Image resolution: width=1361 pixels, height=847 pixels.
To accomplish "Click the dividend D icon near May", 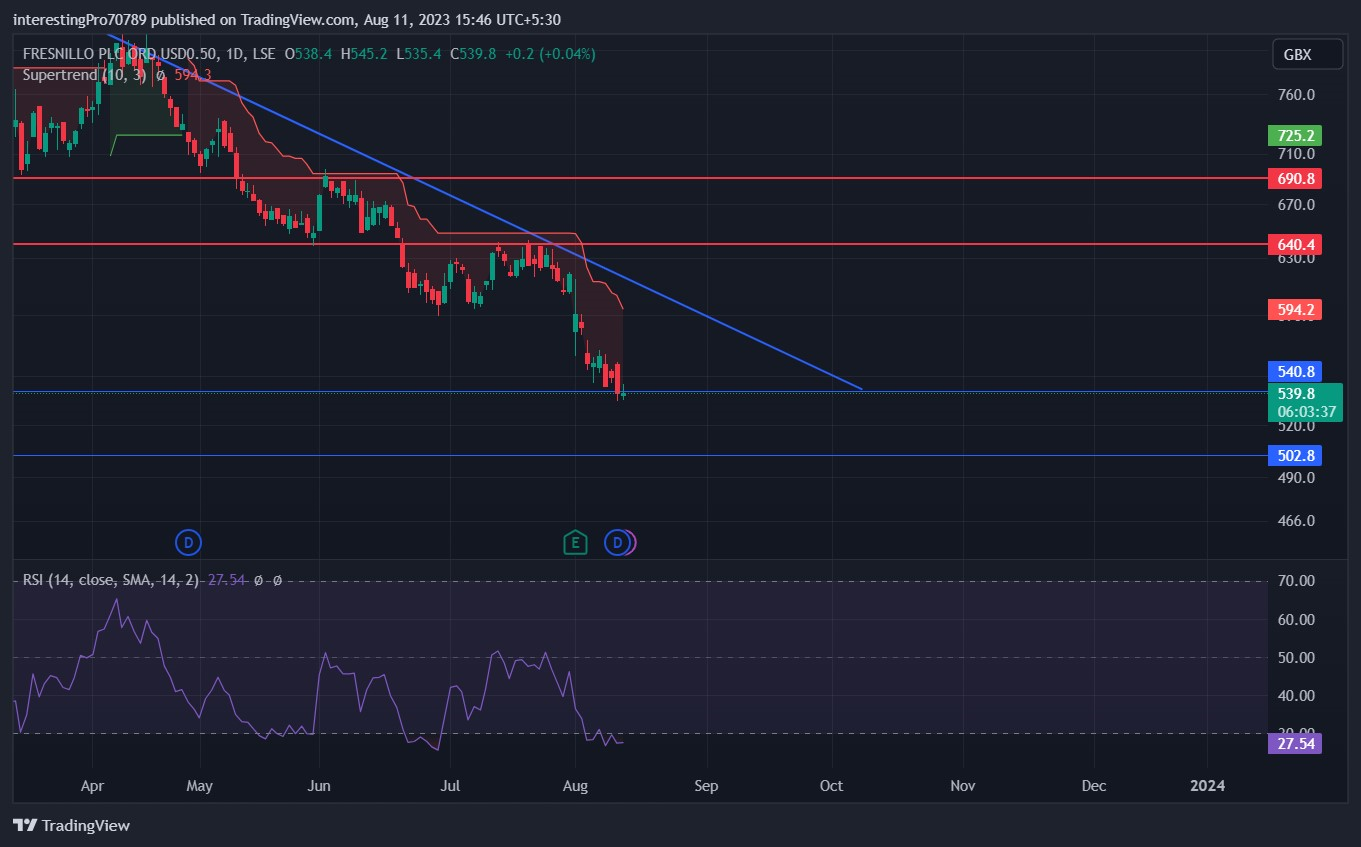I will (188, 543).
